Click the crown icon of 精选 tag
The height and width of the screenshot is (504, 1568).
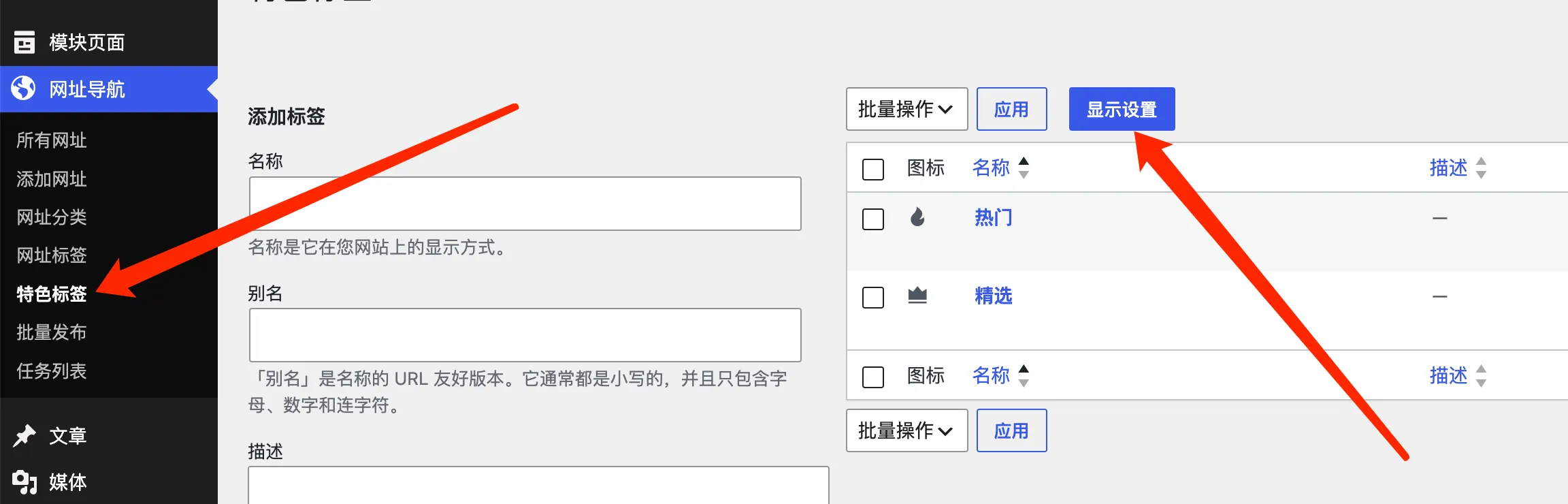(917, 295)
